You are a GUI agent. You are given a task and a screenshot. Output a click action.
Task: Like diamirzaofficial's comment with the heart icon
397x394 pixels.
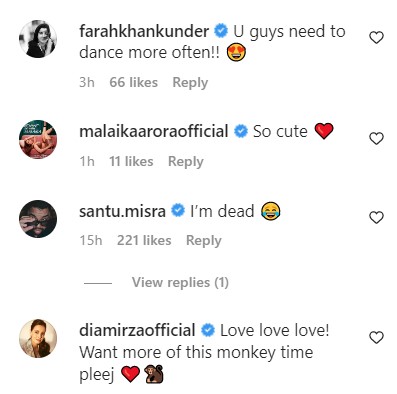click(x=377, y=338)
